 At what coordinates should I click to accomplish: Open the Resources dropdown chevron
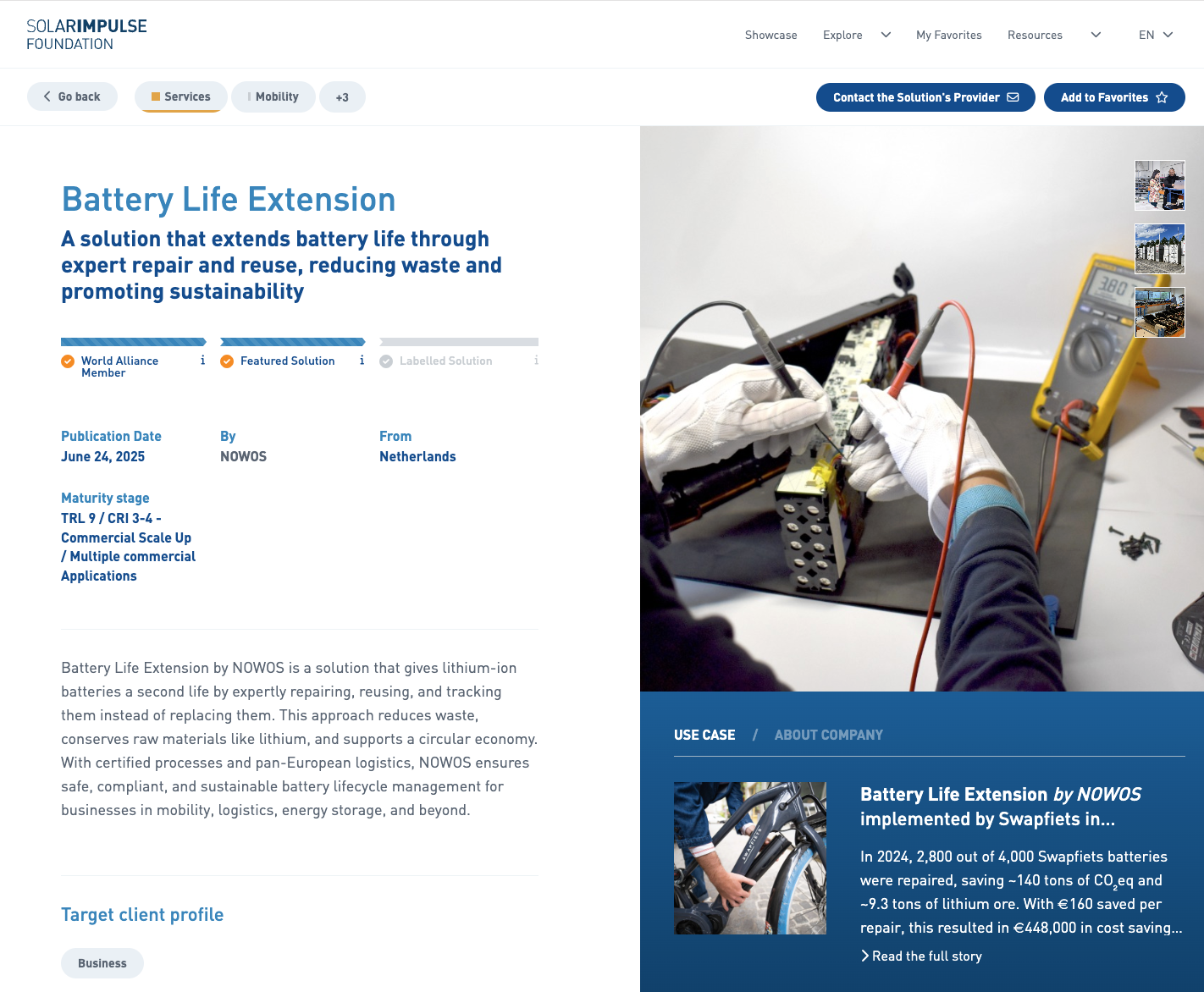point(1096,35)
